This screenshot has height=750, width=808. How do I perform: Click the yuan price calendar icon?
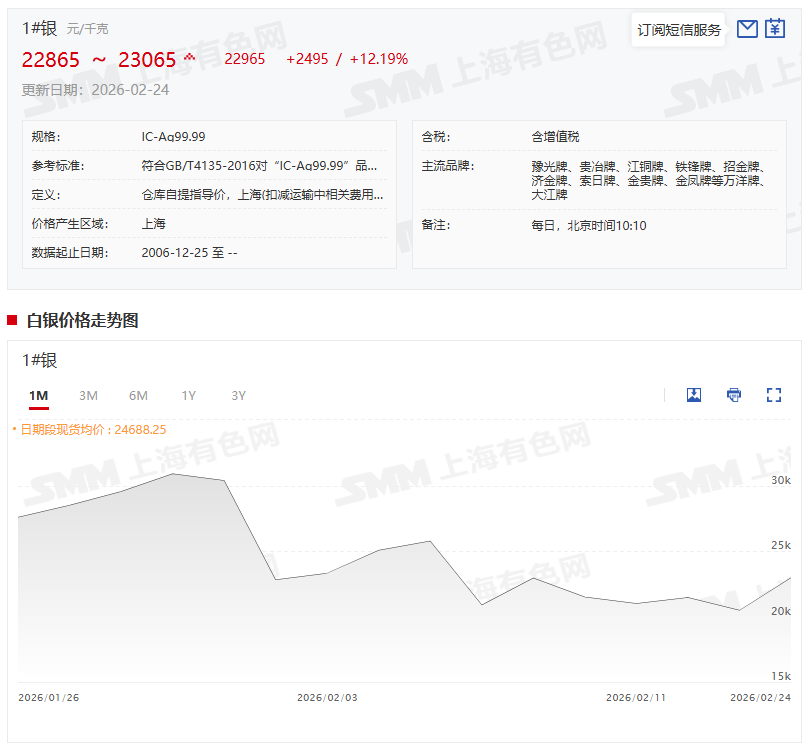point(775,29)
